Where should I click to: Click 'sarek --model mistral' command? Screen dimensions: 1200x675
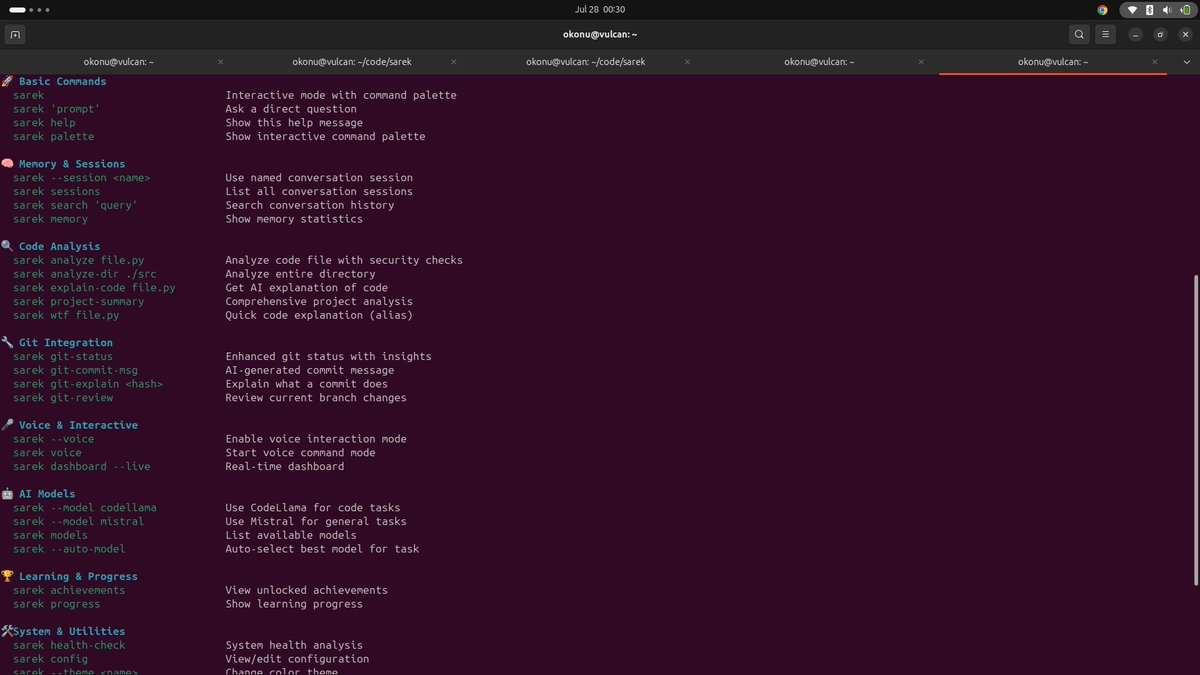point(78,521)
